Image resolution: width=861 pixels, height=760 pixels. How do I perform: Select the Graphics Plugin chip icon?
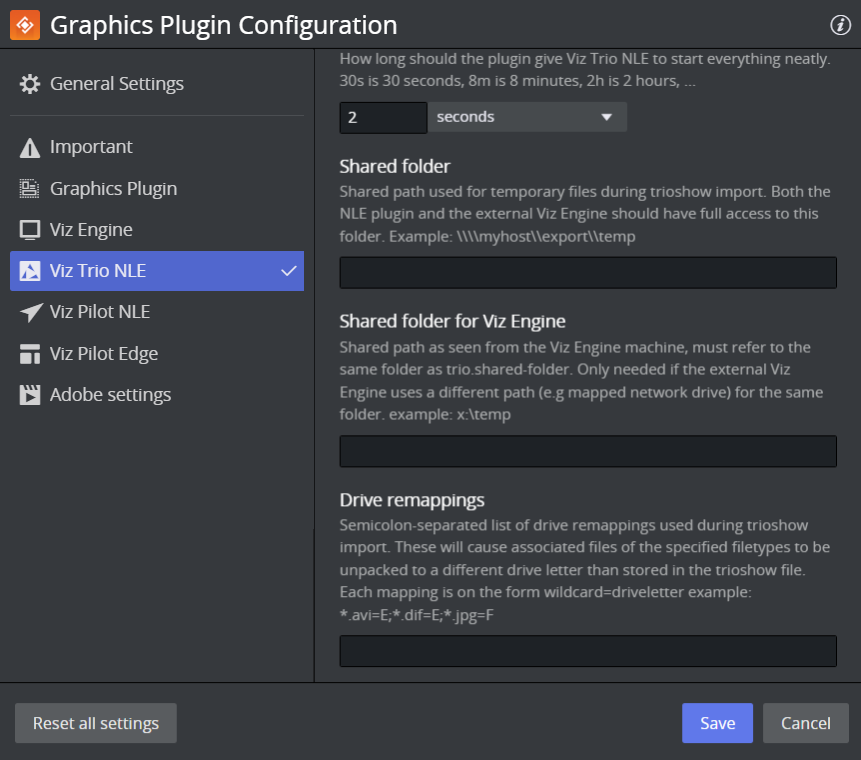(30, 187)
